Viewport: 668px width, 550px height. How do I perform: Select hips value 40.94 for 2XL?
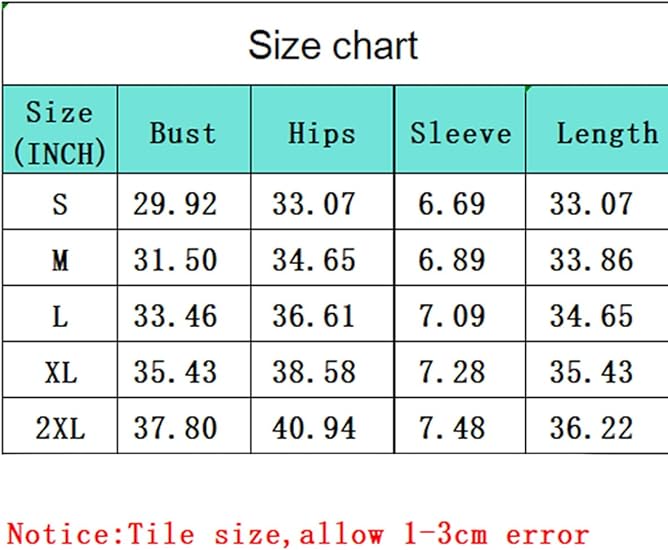pyautogui.click(x=314, y=428)
